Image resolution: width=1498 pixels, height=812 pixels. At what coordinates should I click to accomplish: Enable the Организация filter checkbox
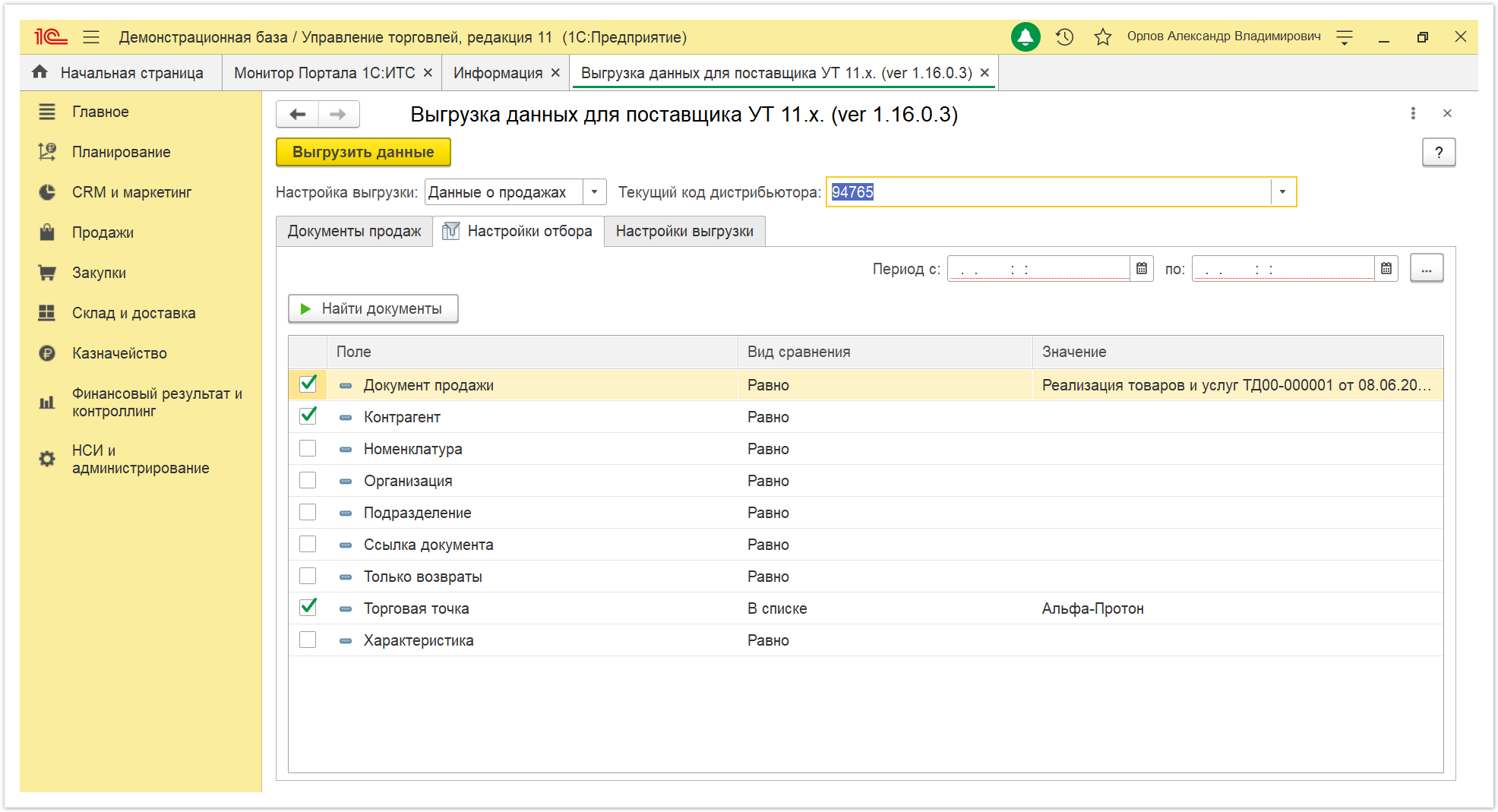point(308,480)
